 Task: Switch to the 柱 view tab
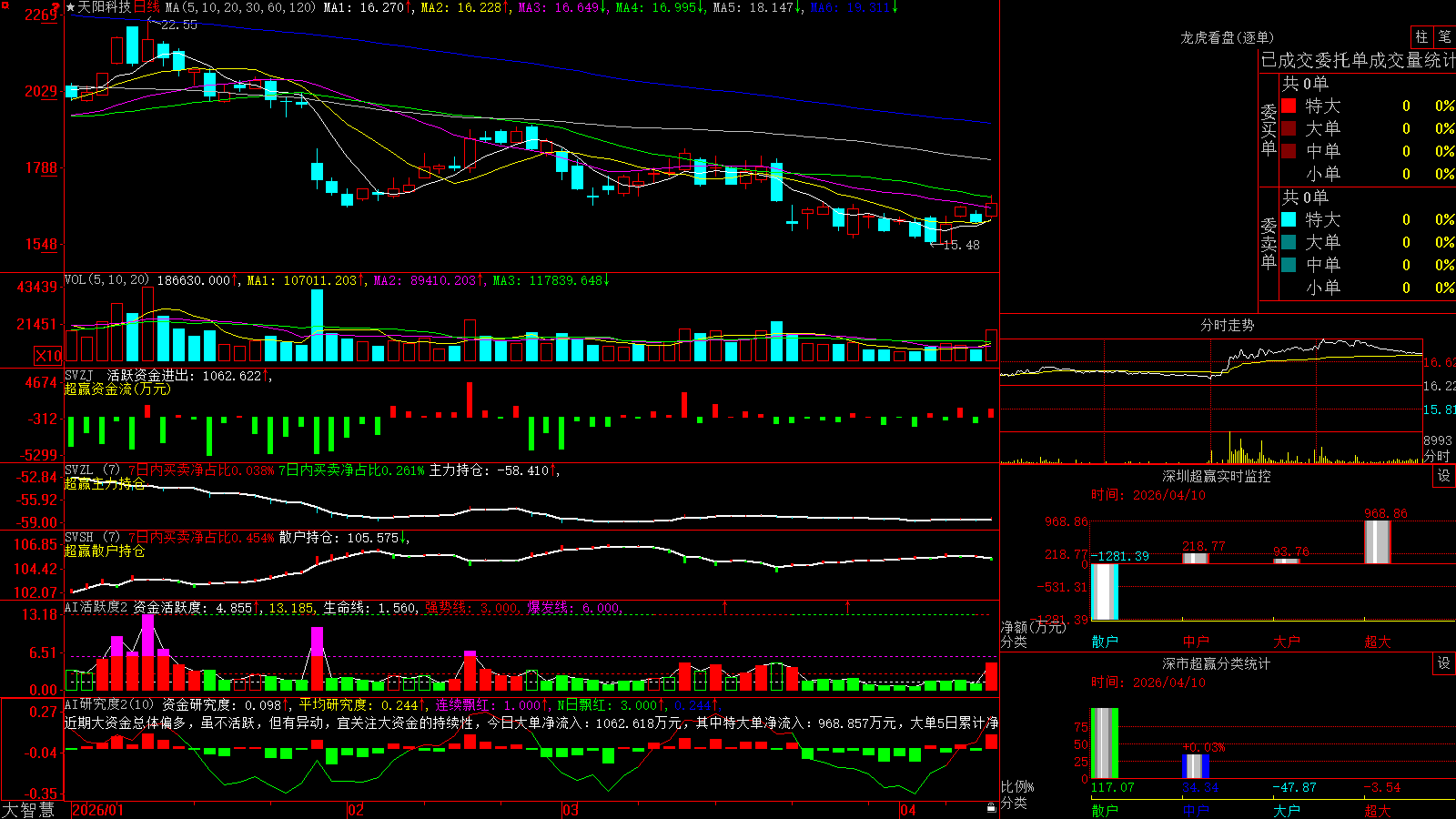pyautogui.click(x=1421, y=36)
